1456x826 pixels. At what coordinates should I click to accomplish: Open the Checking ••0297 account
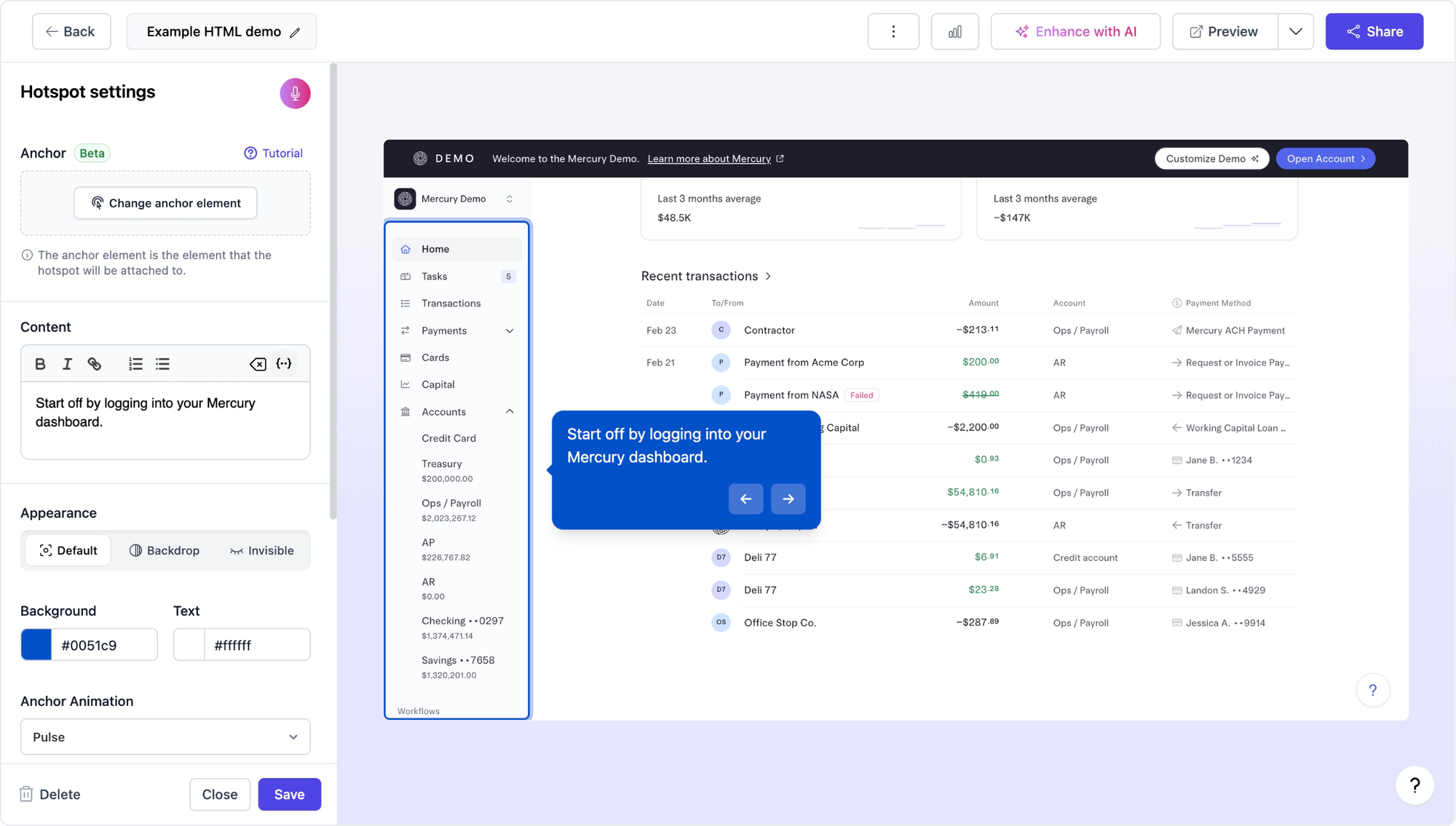click(462, 627)
